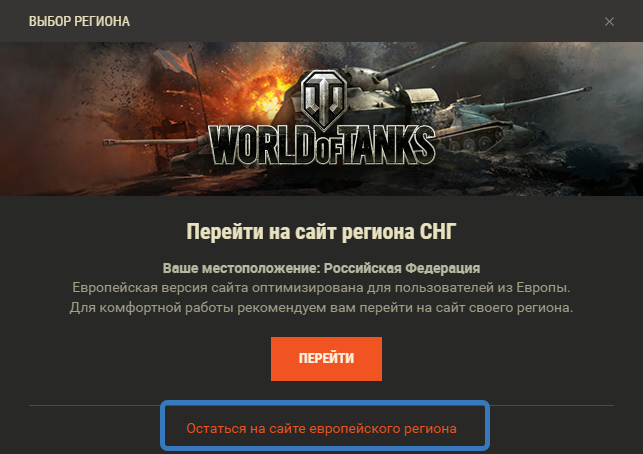Click the word СНГ in the heading
Viewport: 643px width, 454px height.
438,232
